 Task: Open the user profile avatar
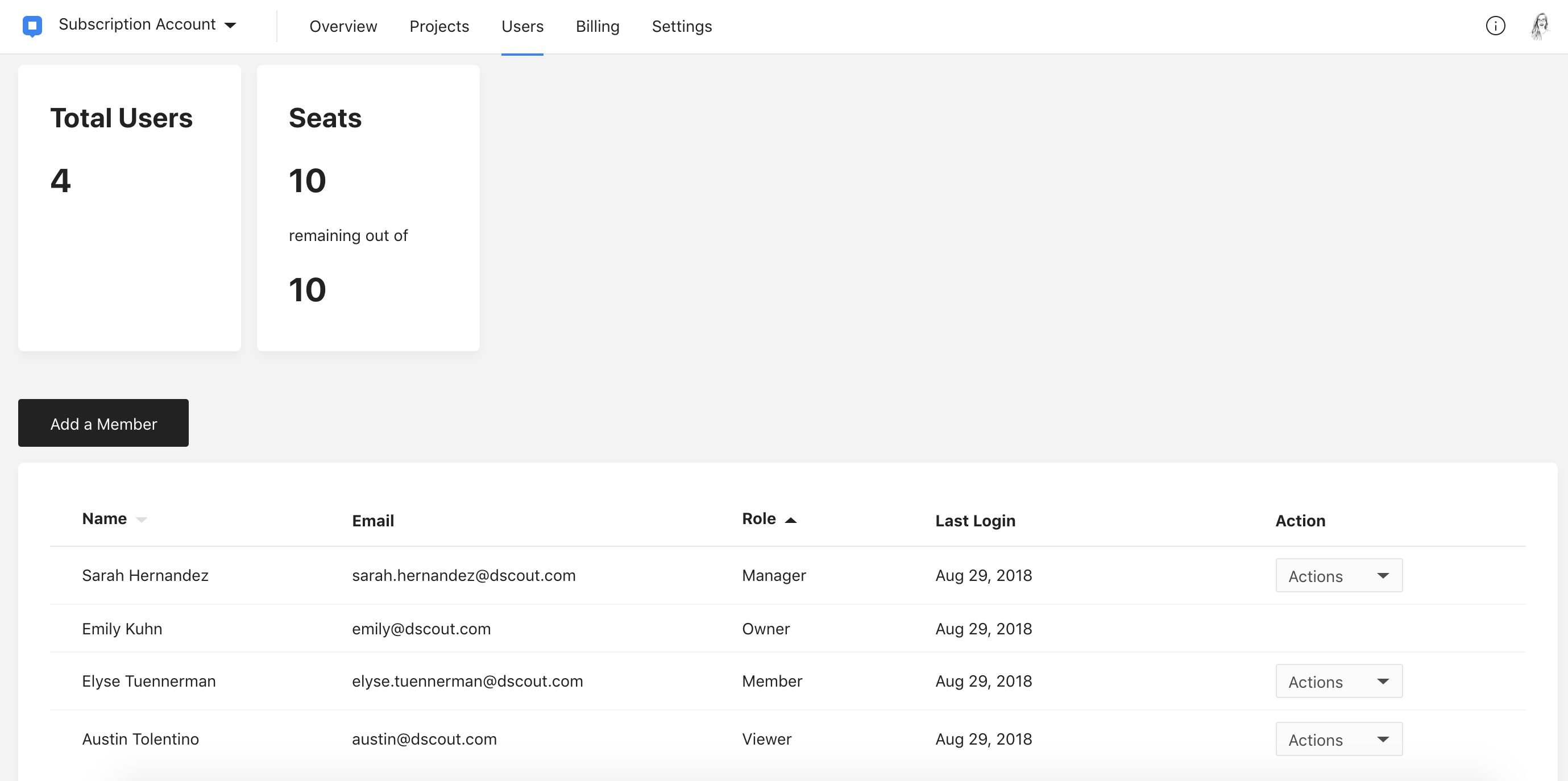coord(1540,26)
